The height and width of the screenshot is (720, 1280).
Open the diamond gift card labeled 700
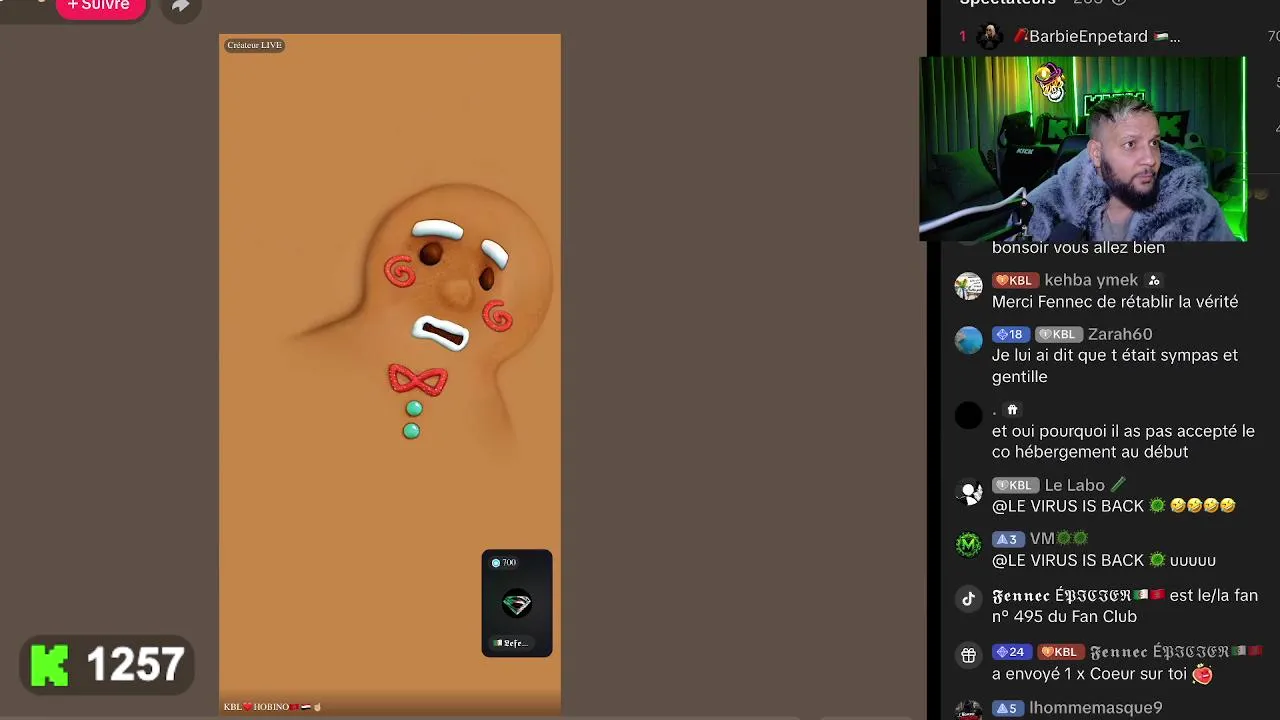pyautogui.click(x=517, y=603)
